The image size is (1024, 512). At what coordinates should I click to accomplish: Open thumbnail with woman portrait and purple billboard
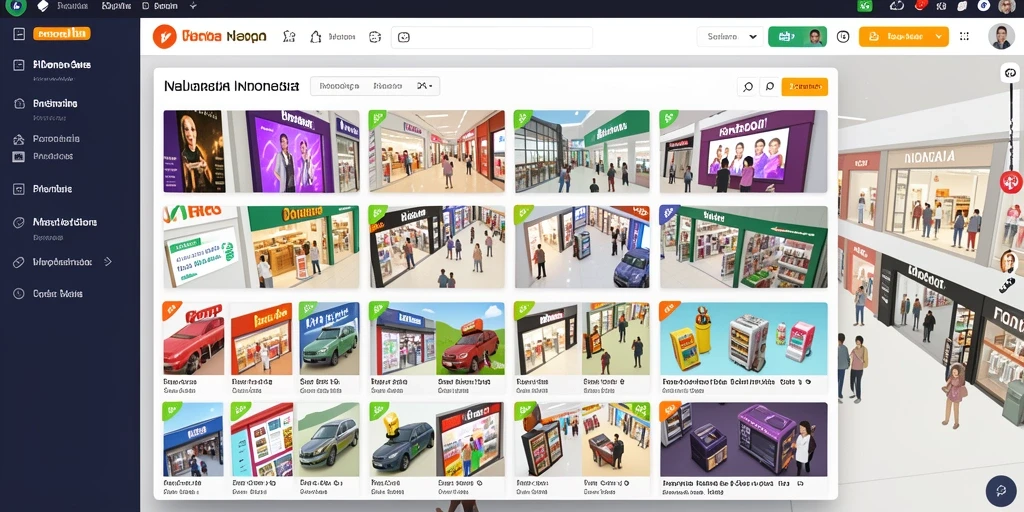(x=261, y=151)
